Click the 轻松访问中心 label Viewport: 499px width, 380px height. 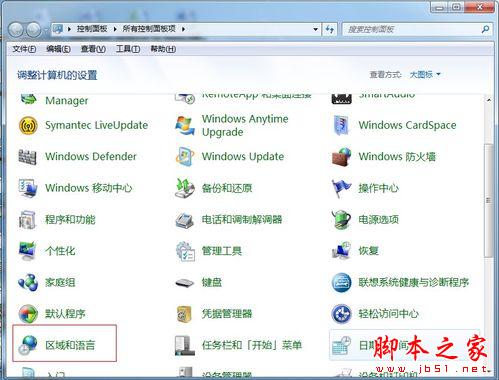coord(389,314)
